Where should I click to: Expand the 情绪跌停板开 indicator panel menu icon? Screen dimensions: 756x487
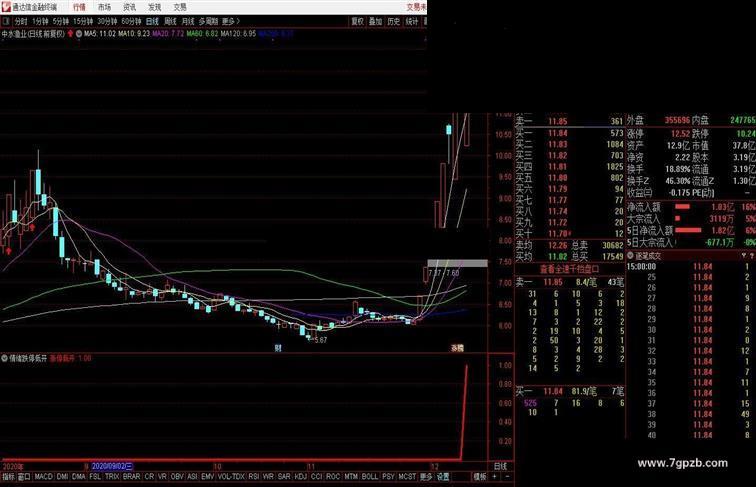[4, 358]
